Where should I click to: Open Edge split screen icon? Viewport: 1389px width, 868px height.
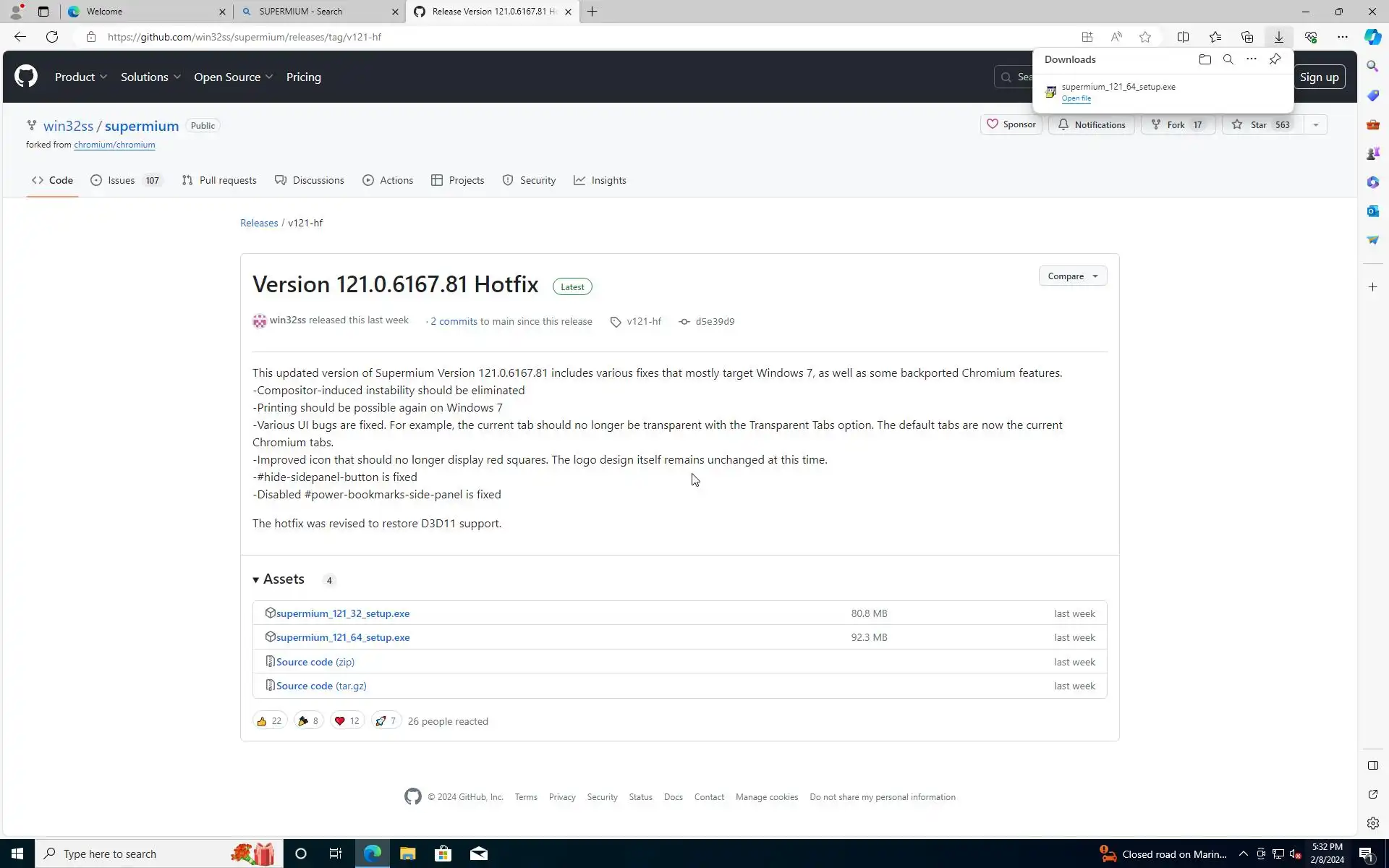(1183, 37)
